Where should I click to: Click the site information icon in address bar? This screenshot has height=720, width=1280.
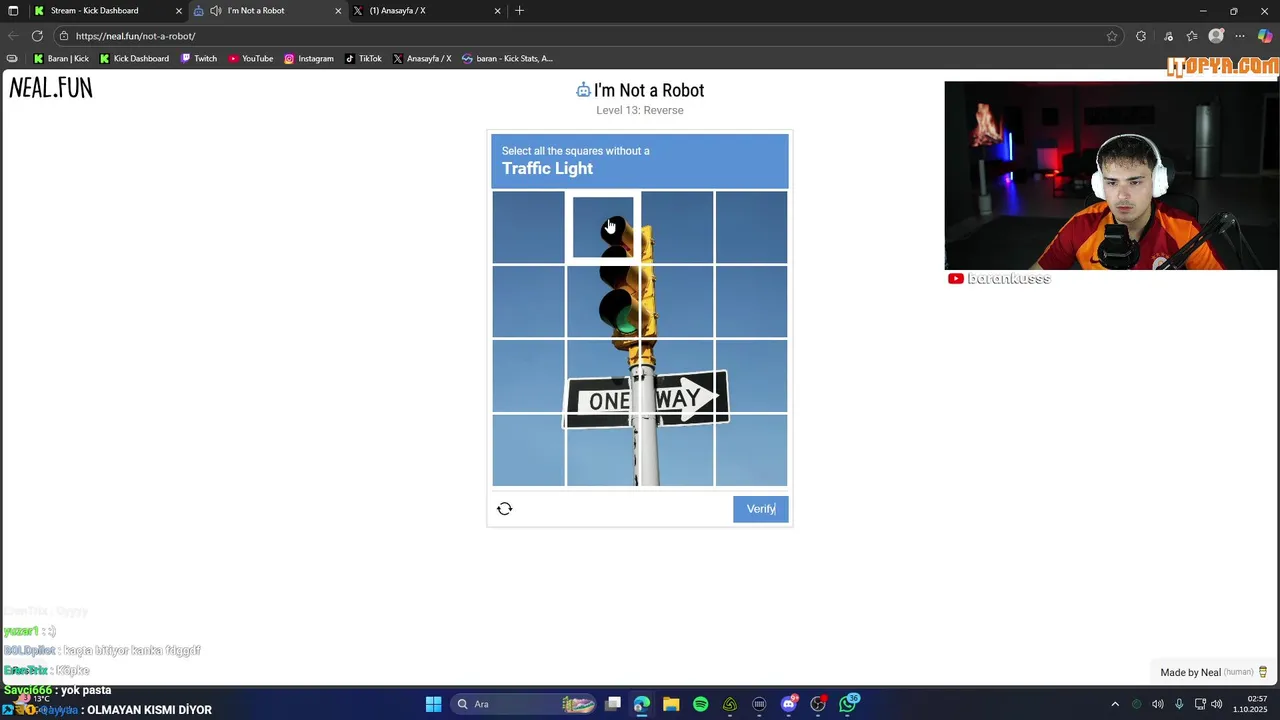click(x=64, y=36)
